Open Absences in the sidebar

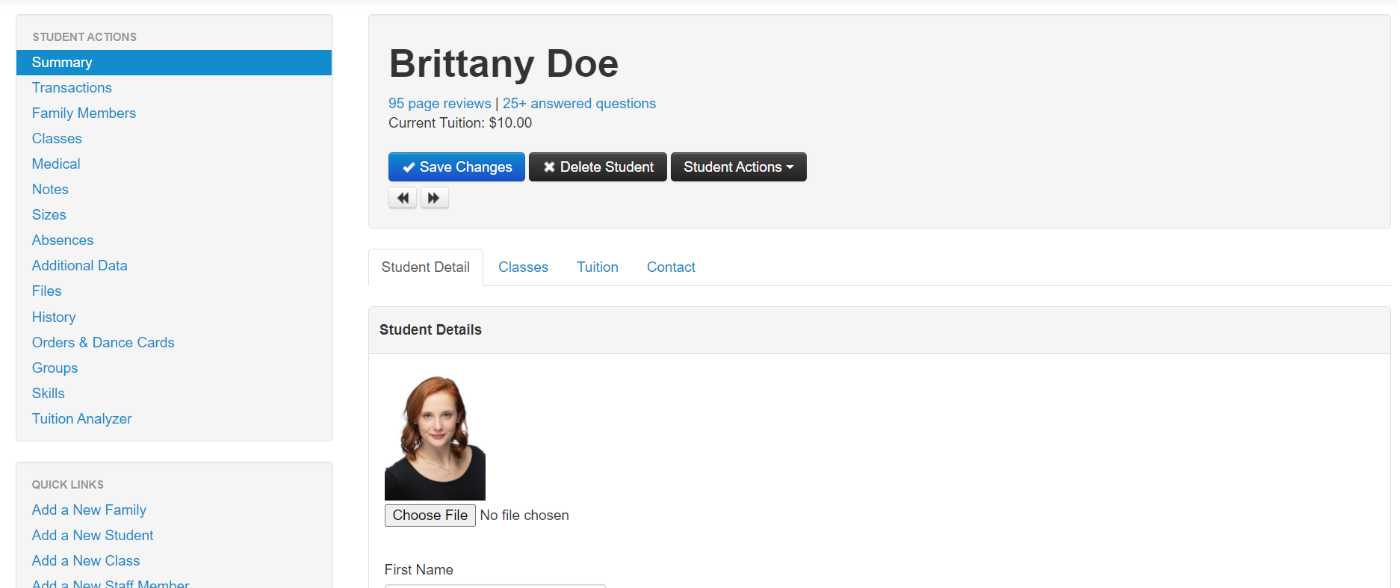point(63,240)
